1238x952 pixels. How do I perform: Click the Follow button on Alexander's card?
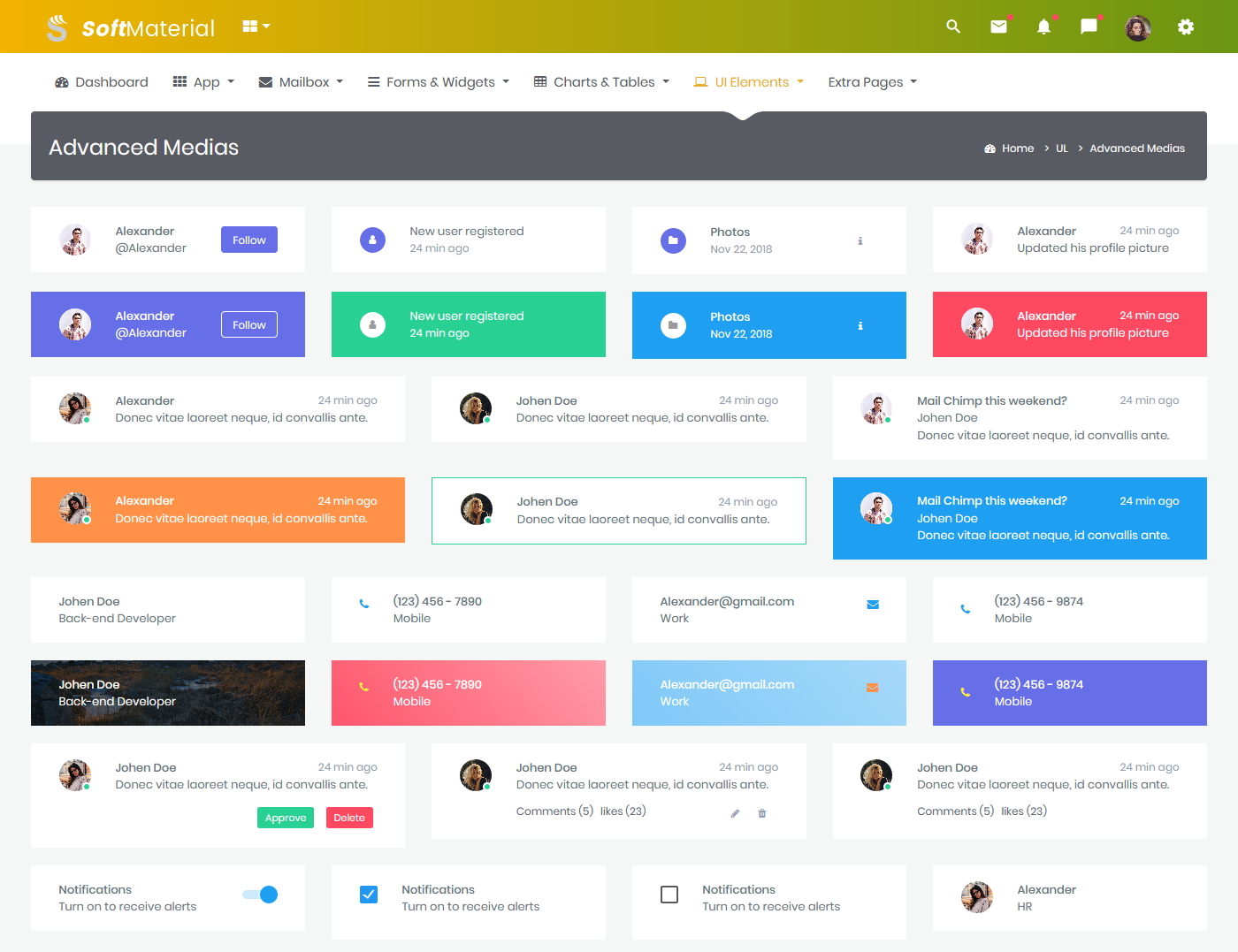248,239
